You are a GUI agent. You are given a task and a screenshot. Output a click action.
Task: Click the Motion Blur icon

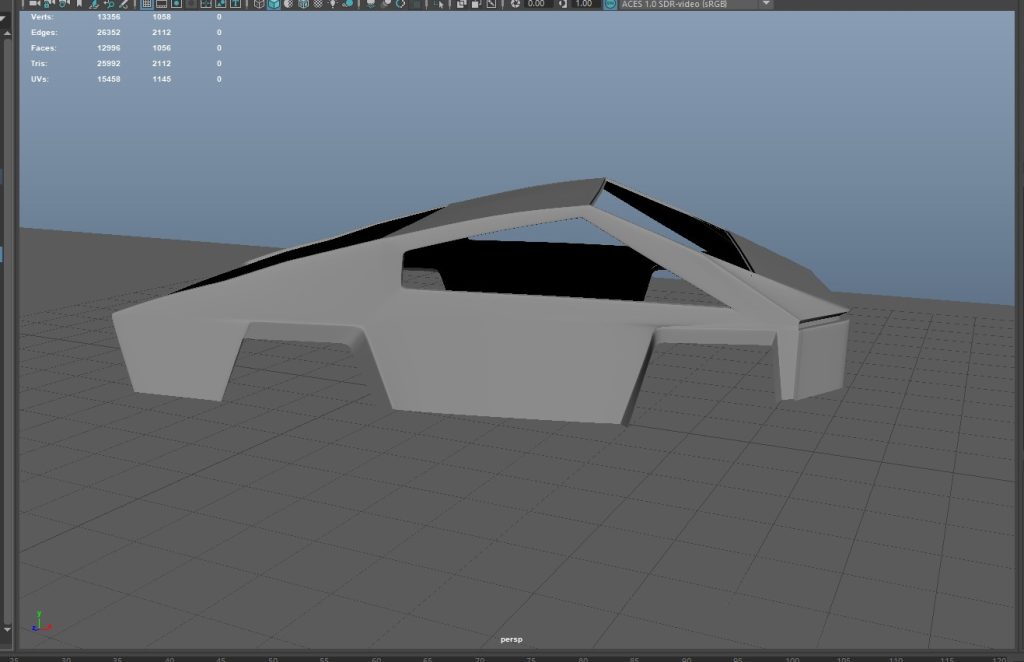(x=386, y=4)
